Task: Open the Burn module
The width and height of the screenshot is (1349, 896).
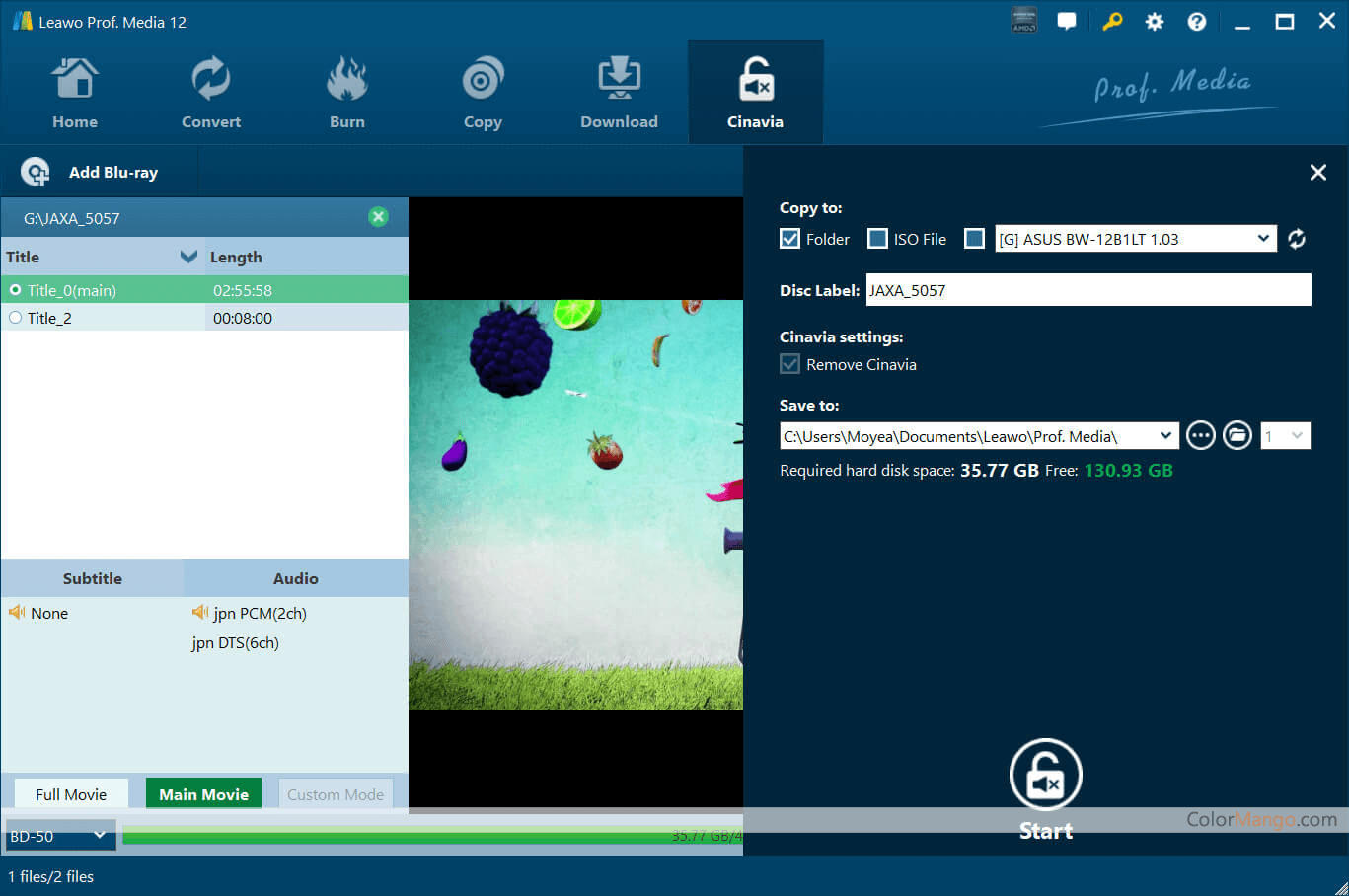Action: pos(346,94)
